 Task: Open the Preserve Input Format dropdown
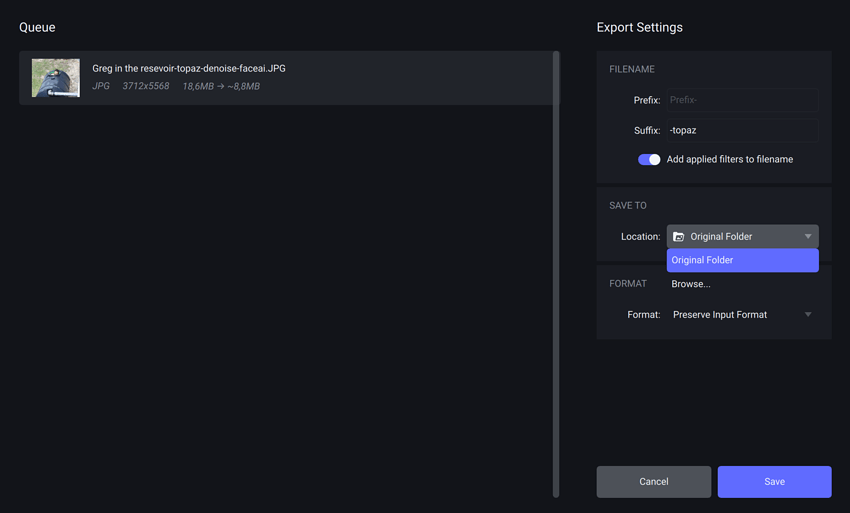pos(740,315)
